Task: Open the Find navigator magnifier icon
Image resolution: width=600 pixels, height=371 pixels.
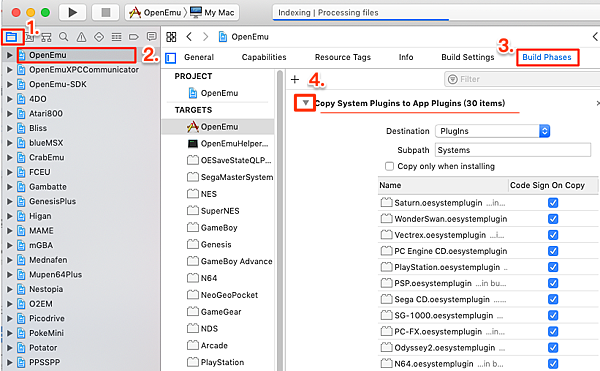Action: pyautogui.click(x=64, y=37)
